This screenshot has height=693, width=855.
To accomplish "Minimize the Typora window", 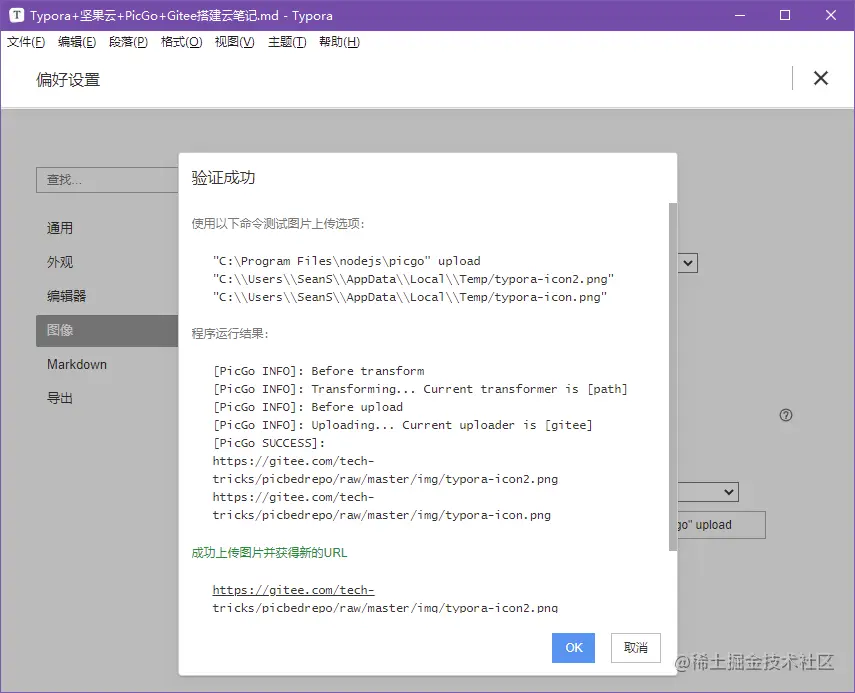I will pyautogui.click(x=740, y=15).
